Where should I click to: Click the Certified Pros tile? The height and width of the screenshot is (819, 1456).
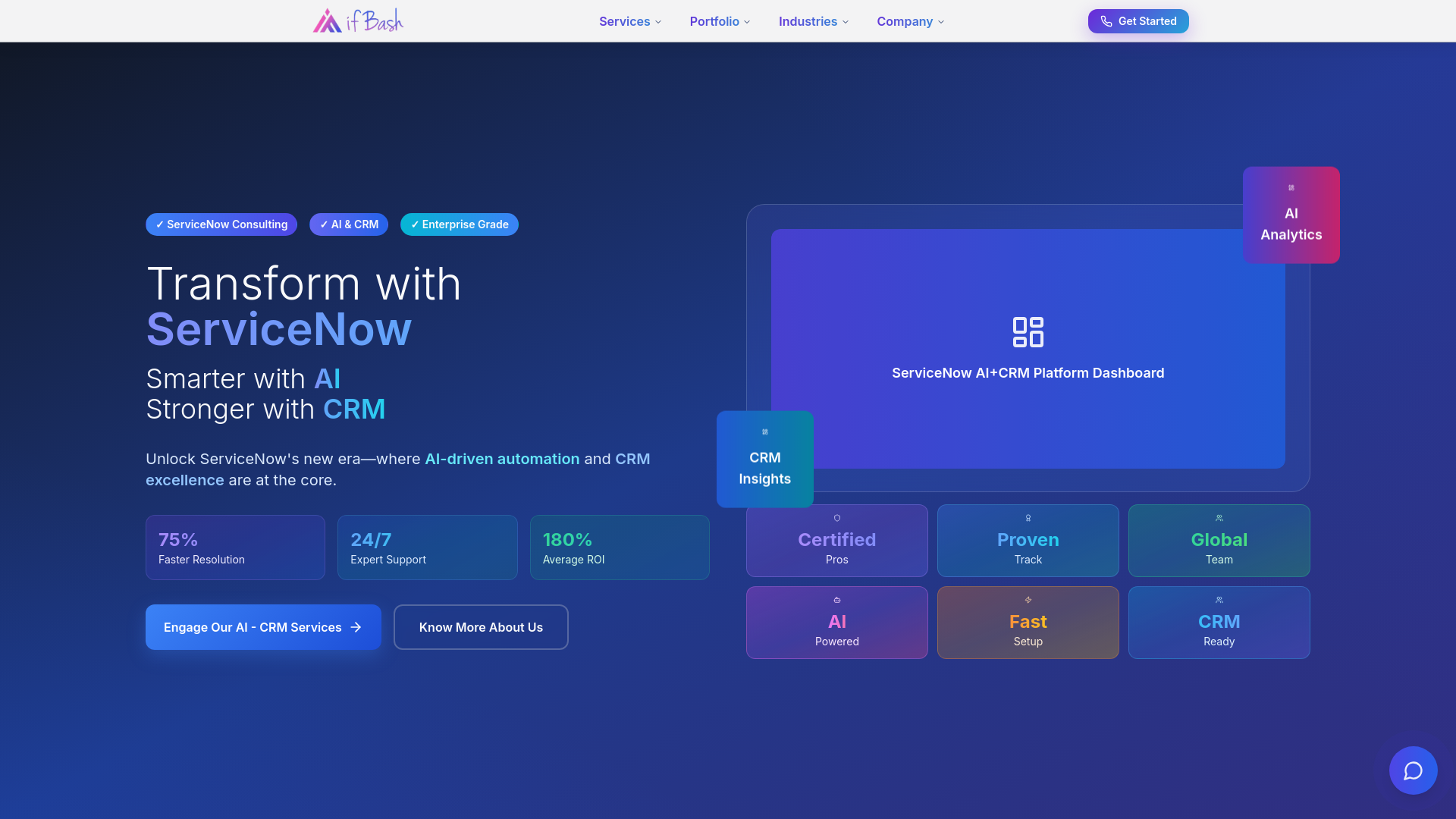[x=836, y=541]
